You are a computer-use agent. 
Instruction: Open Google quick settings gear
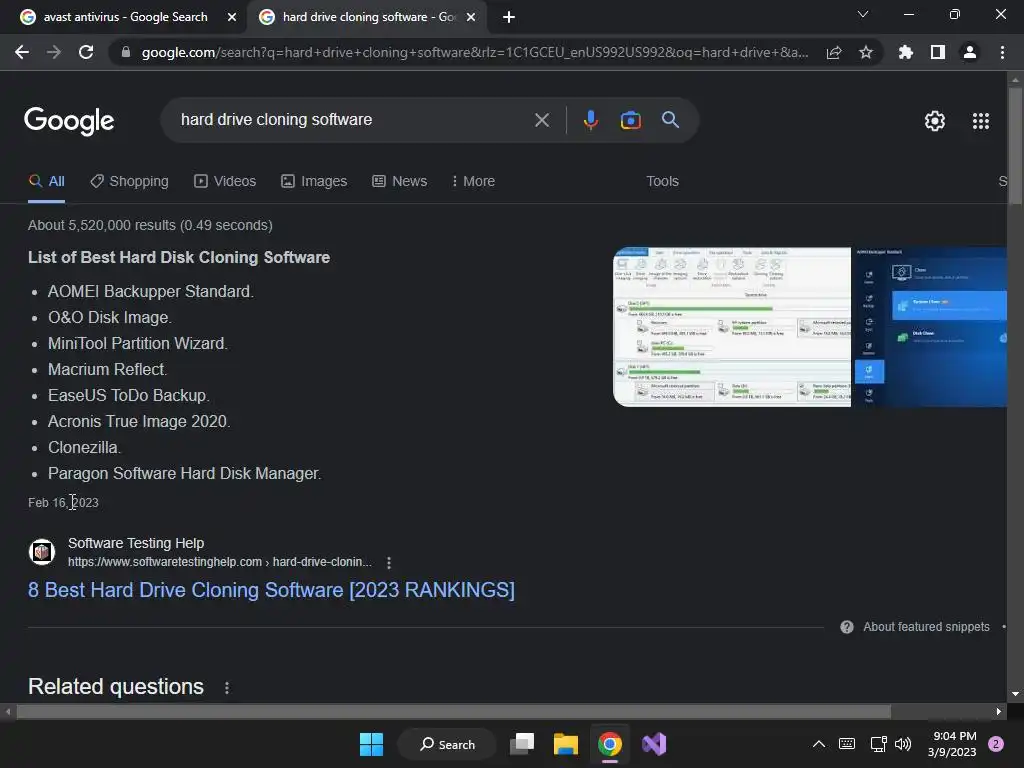click(x=935, y=121)
